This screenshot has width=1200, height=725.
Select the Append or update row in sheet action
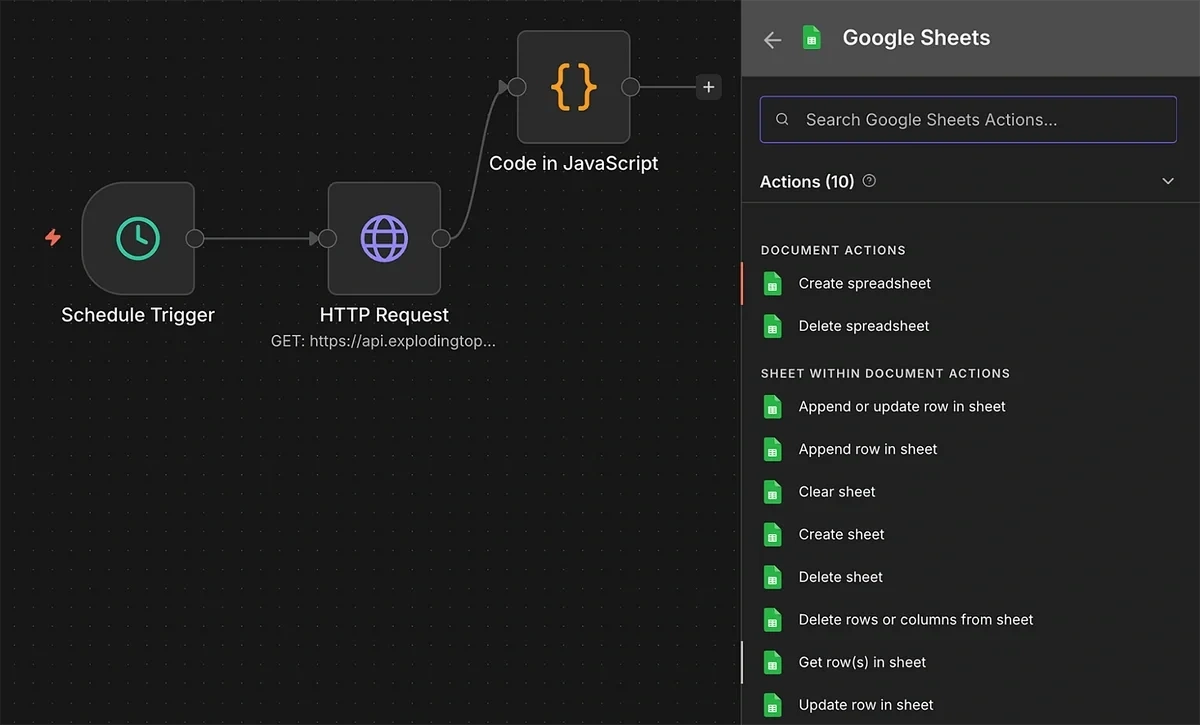click(x=901, y=407)
